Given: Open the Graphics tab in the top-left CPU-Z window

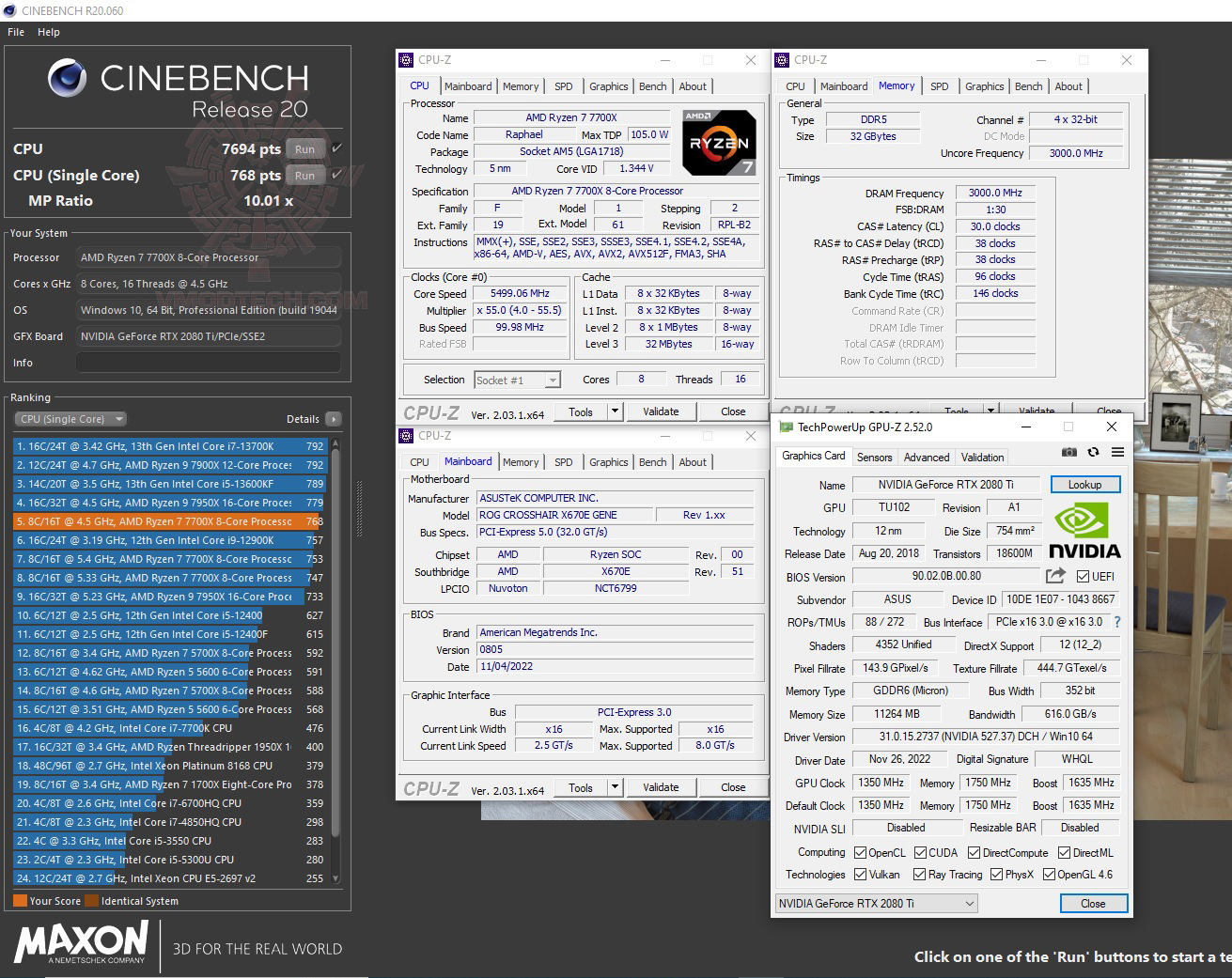Looking at the screenshot, I should (608, 86).
